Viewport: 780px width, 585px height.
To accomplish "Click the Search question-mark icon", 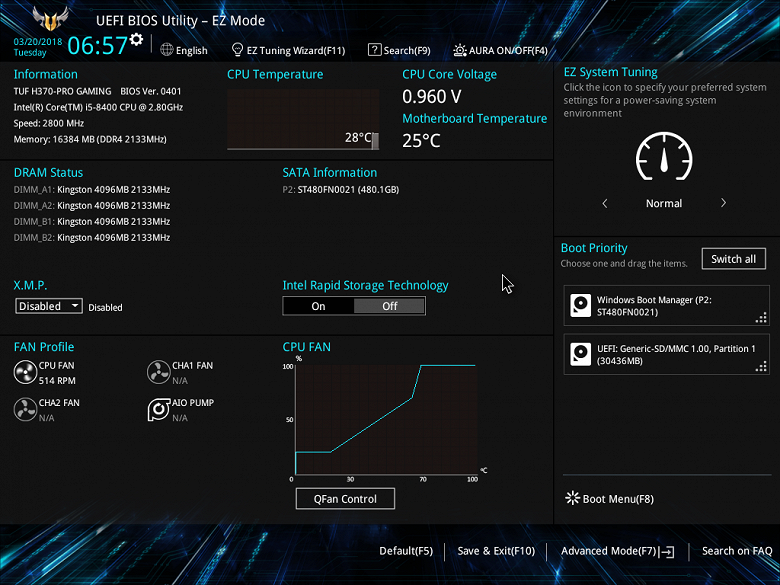I will (x=374, y=50).
